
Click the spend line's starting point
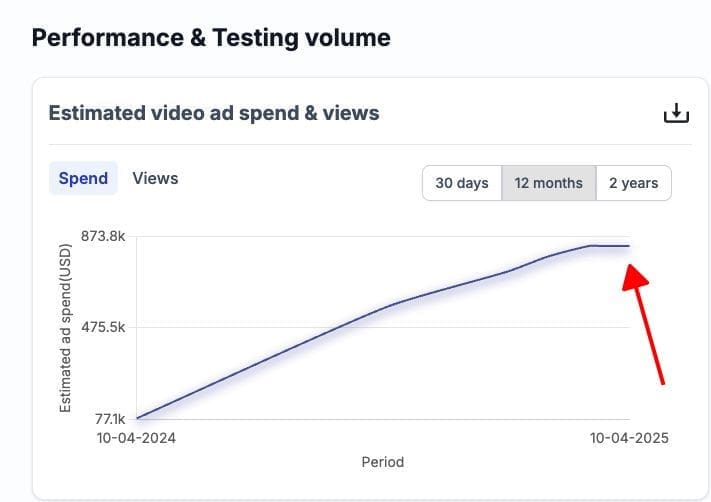pyautogui.click(x=137, y=418)
